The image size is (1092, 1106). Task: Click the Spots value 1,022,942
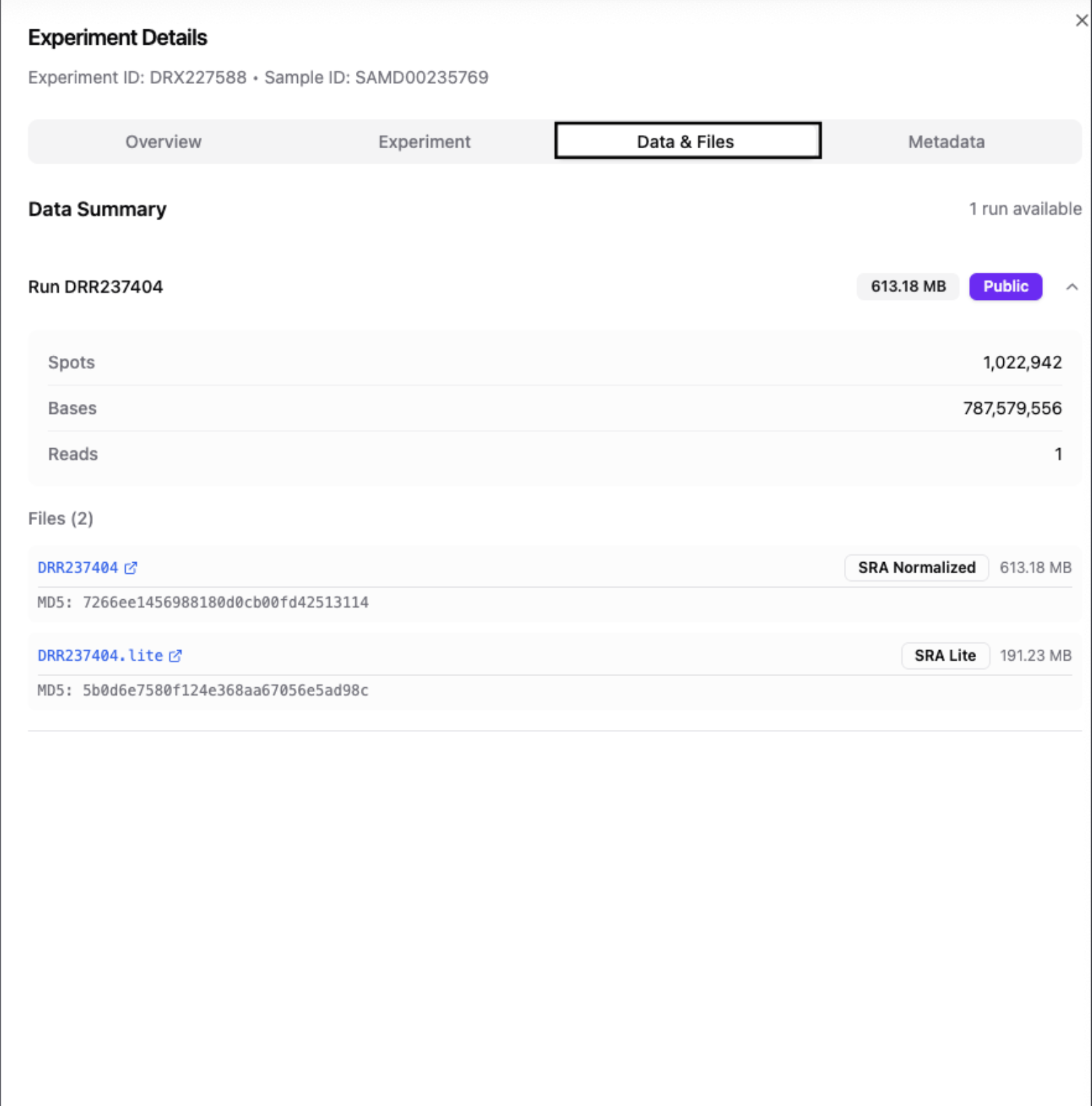1021,363
